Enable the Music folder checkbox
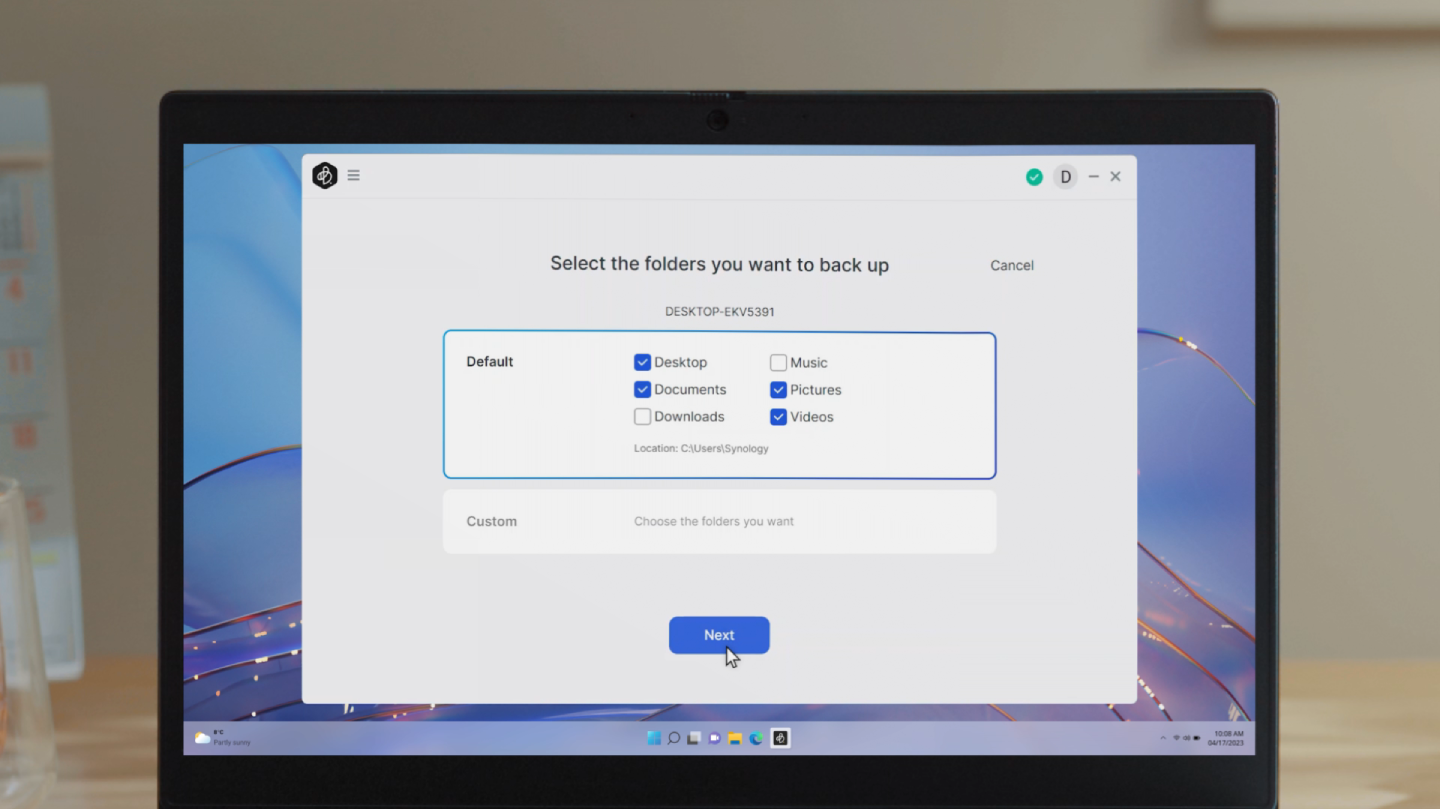Viewport: 1440px width, 809px height. [x=778, y=363]
